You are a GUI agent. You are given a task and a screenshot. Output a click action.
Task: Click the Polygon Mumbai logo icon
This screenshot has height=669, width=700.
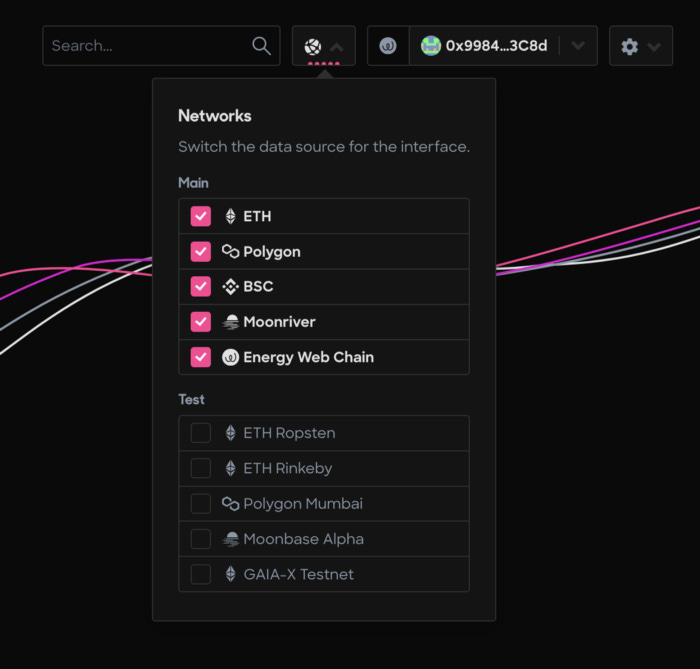tap(230, 503)
